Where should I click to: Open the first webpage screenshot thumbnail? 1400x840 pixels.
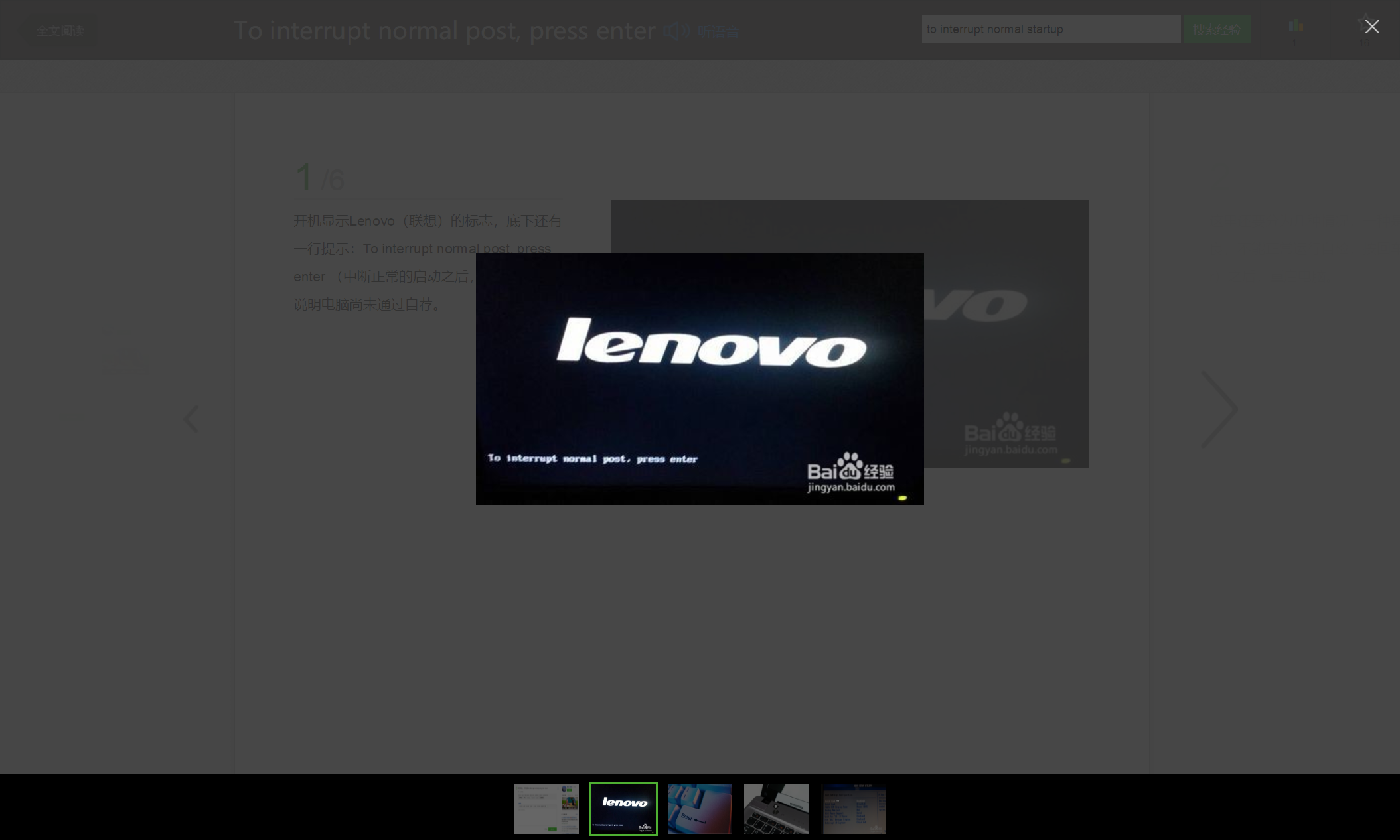point(546,809)
